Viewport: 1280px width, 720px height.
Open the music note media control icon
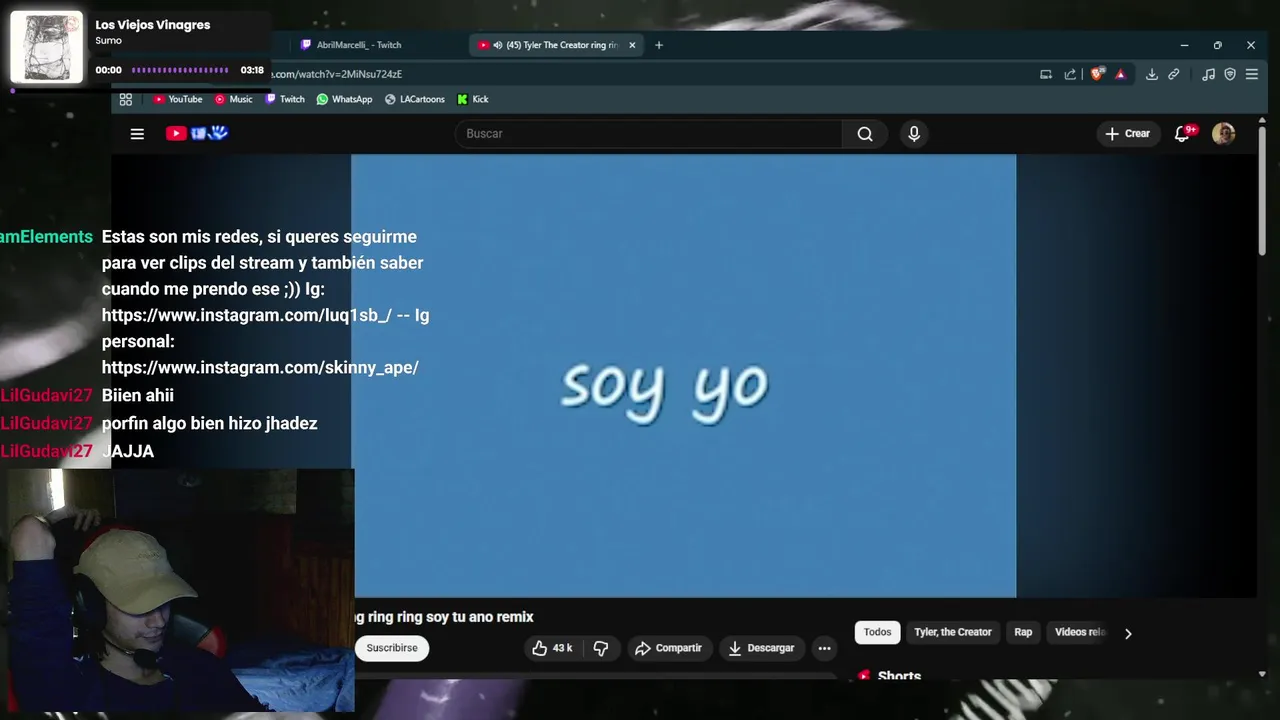pos(1208,74)
